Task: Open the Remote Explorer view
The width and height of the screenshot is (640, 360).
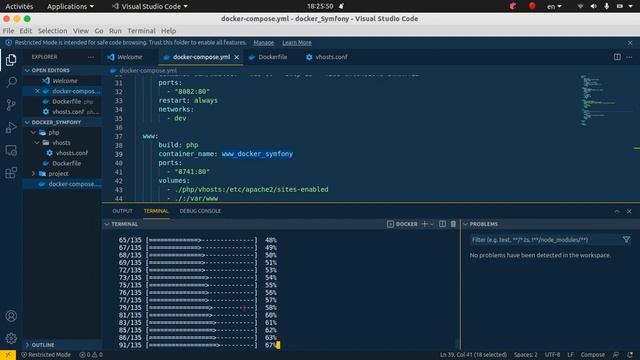Action: (11, 151)
